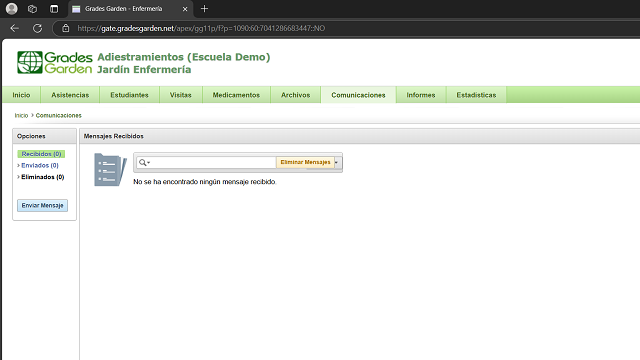Click the Inicio breadcrumb link

(21, 116)
